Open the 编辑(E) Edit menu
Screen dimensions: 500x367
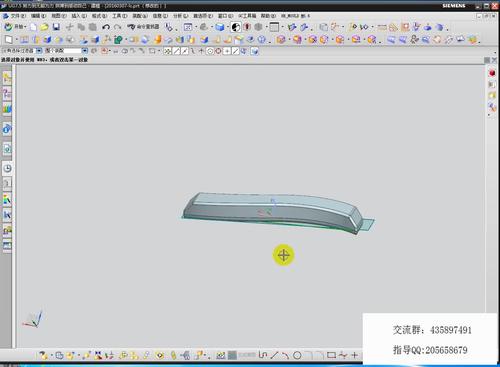tap(38, 16)
